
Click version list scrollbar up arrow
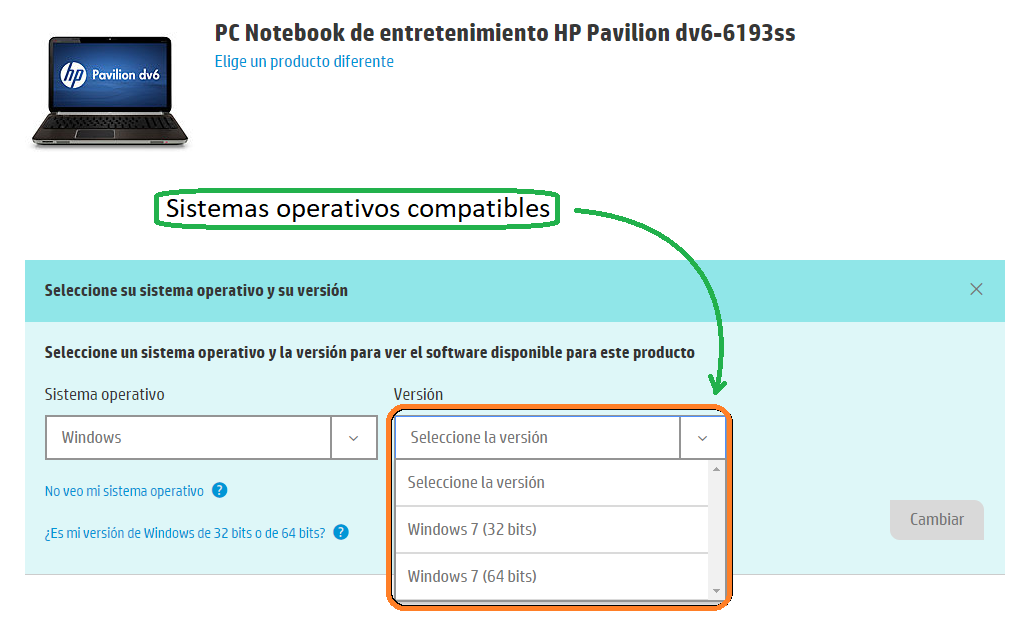pyautogui.click(x=716, y=469)
